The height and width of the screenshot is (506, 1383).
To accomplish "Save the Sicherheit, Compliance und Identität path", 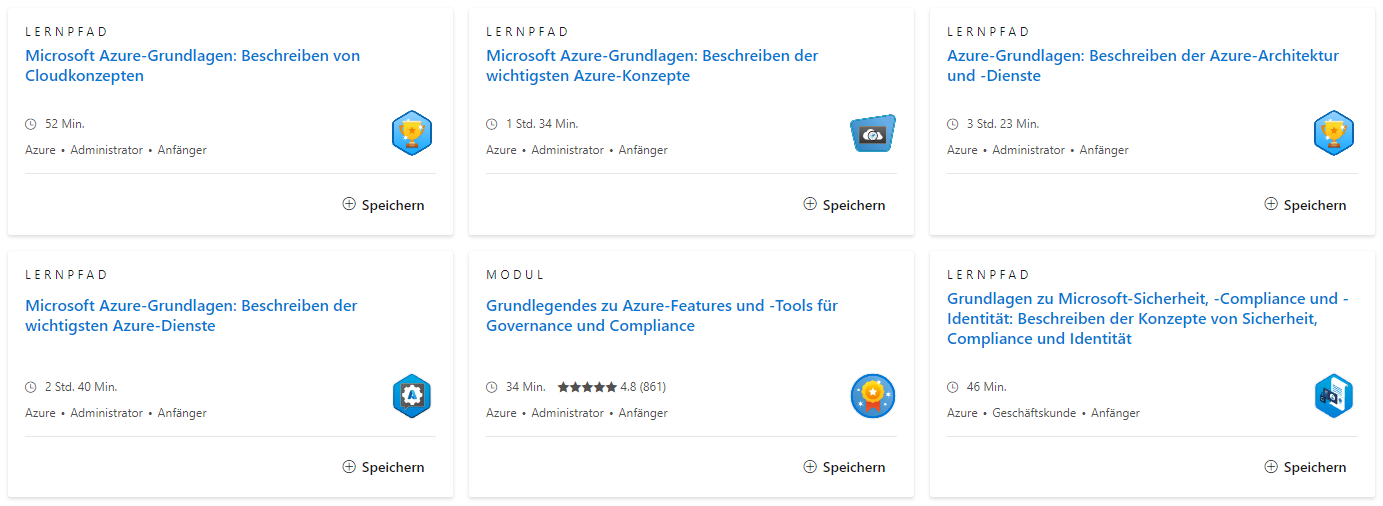I will tap(1305, 467).
